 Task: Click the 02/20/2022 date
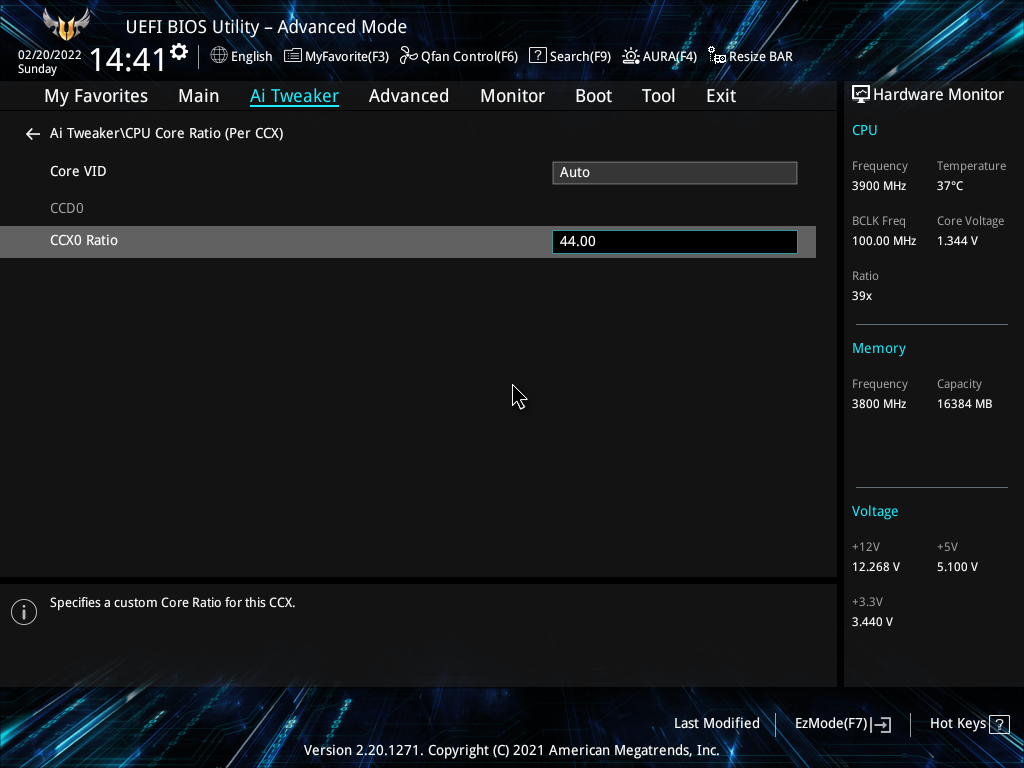(x=50, y=55)
